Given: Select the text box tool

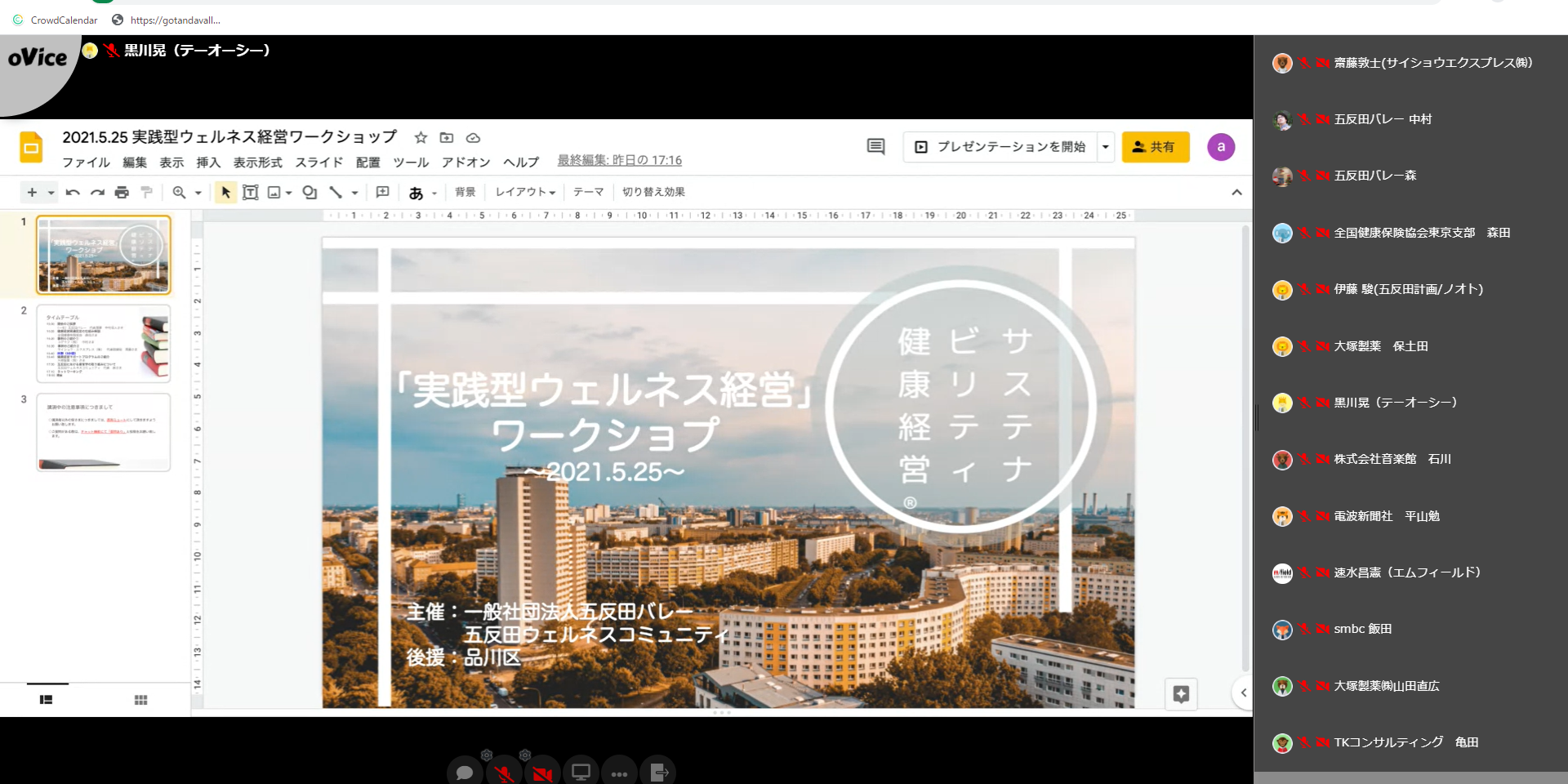Looking at the screenshot, I should (x=251, y=193).
